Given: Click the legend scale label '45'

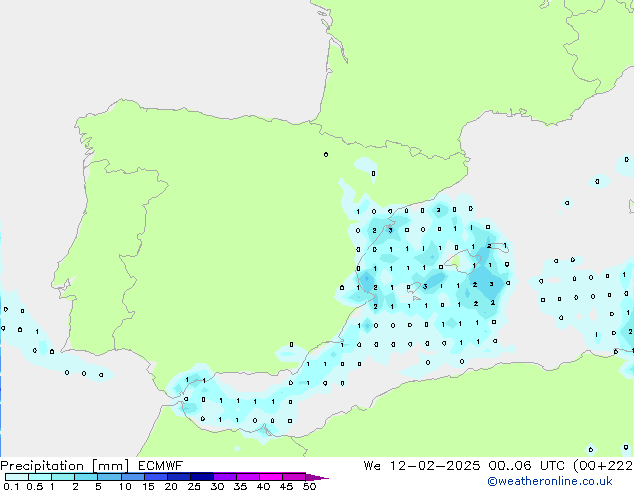Looking at the screenshot, I should pos(286,486).
